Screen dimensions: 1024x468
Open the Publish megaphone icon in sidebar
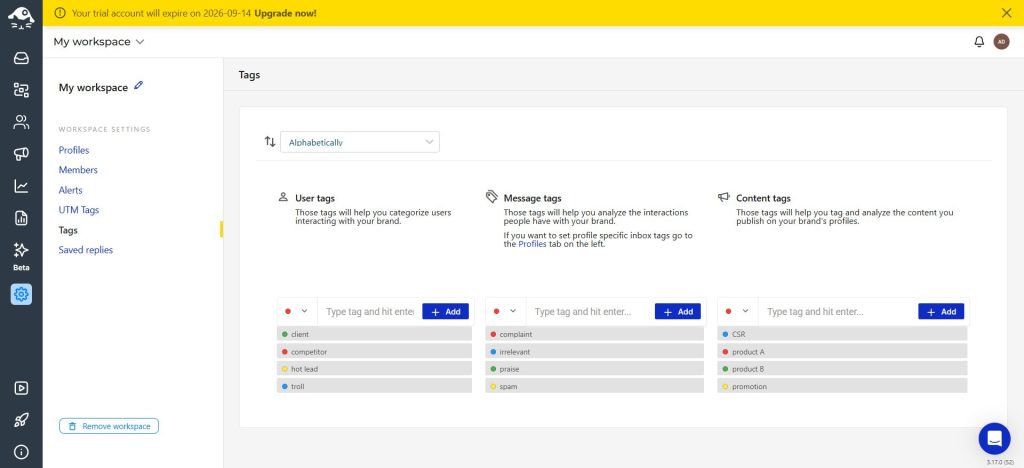[x=21, y=154]
